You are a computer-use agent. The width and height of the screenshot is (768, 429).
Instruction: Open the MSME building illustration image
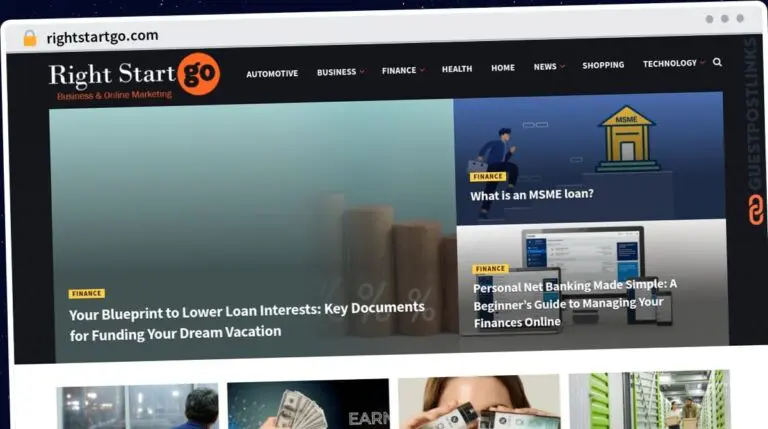coord(627,138)
